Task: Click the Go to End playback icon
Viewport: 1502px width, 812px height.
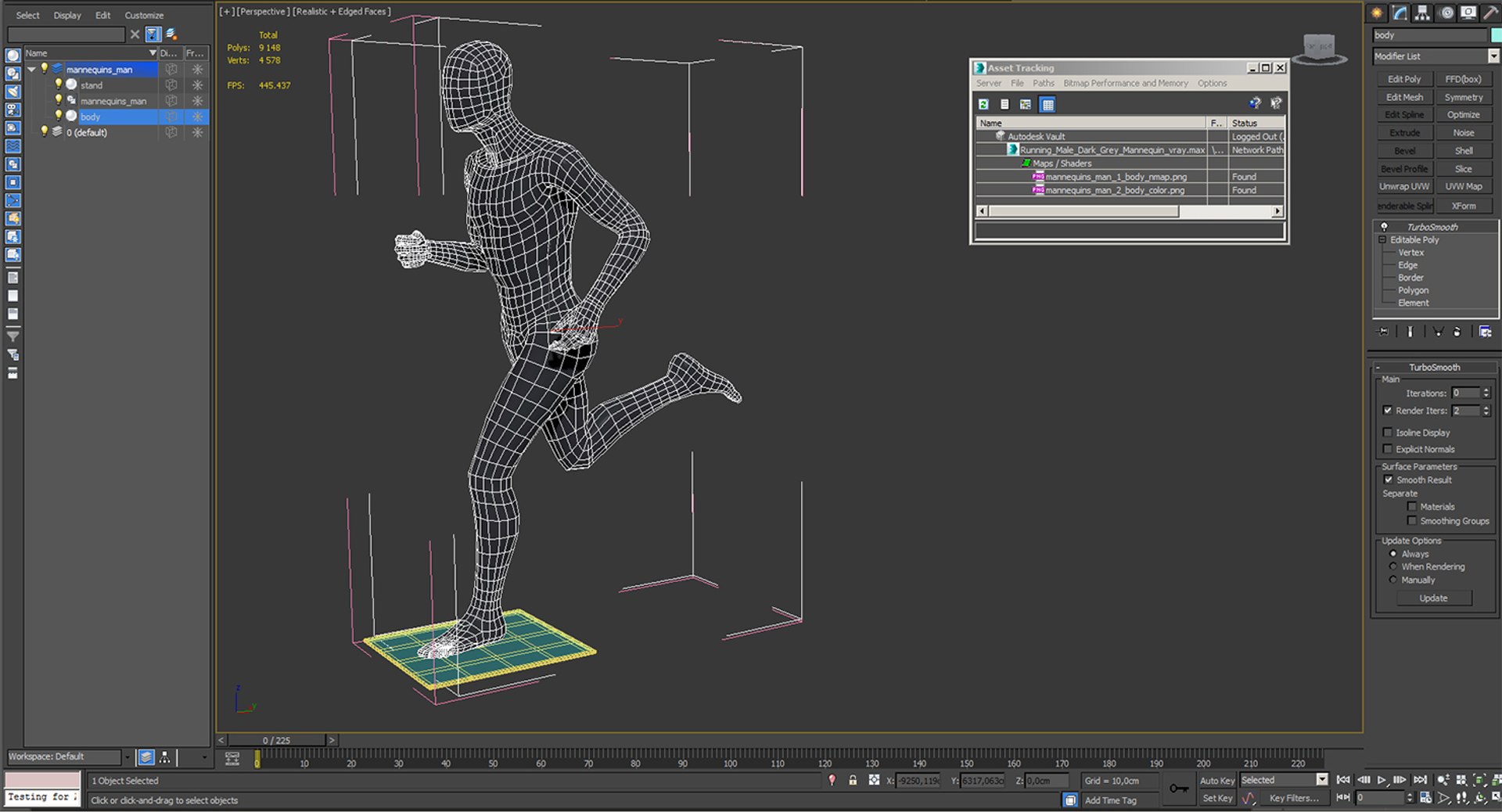Action: (x=1420, y=780)
